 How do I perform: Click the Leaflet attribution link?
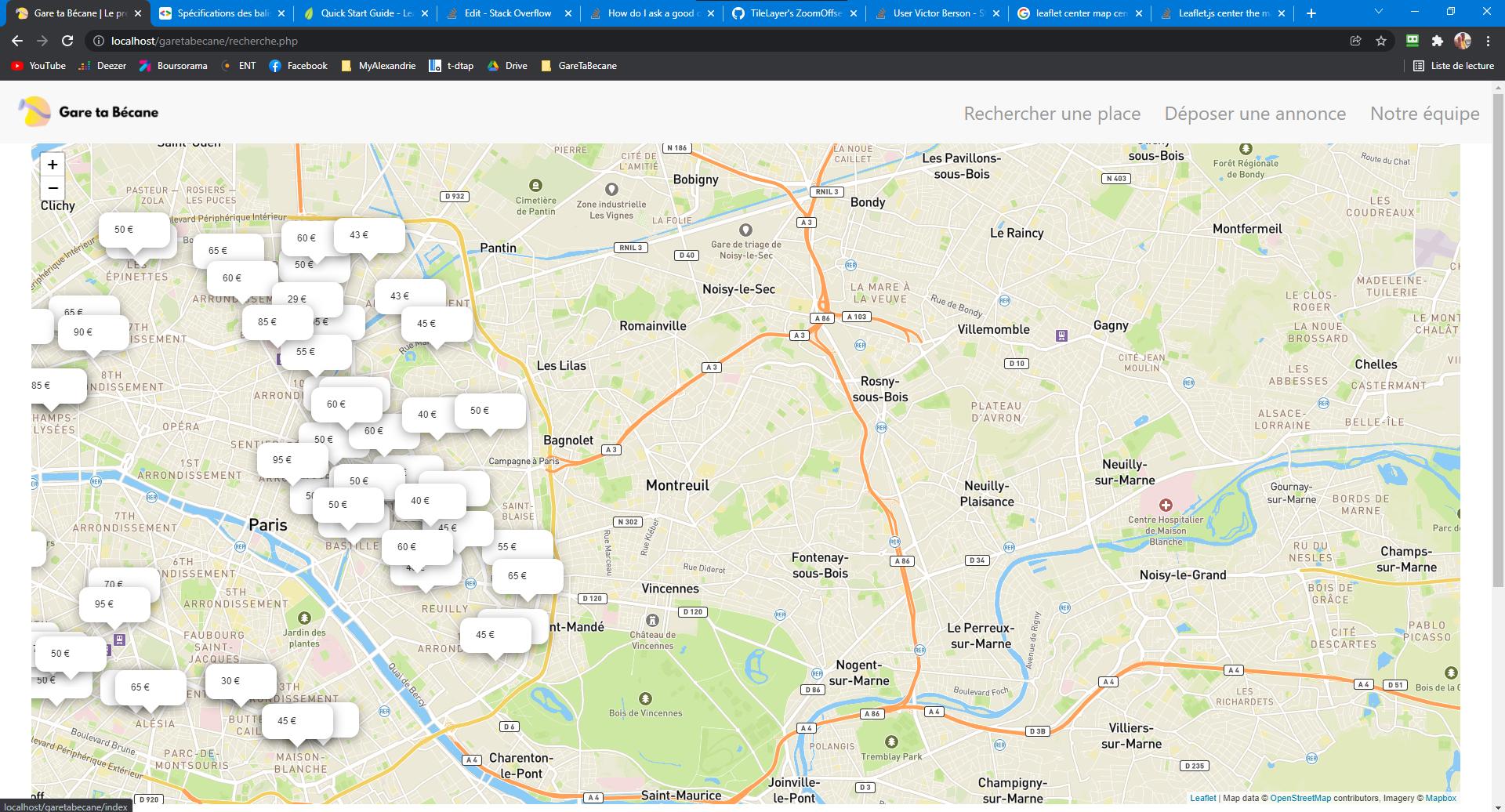1203,798
